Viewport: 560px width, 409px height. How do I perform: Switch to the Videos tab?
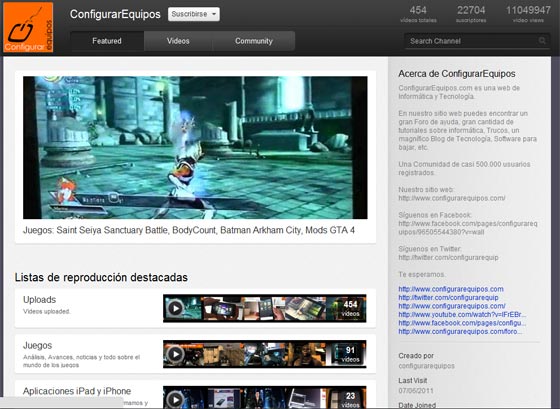178,41
